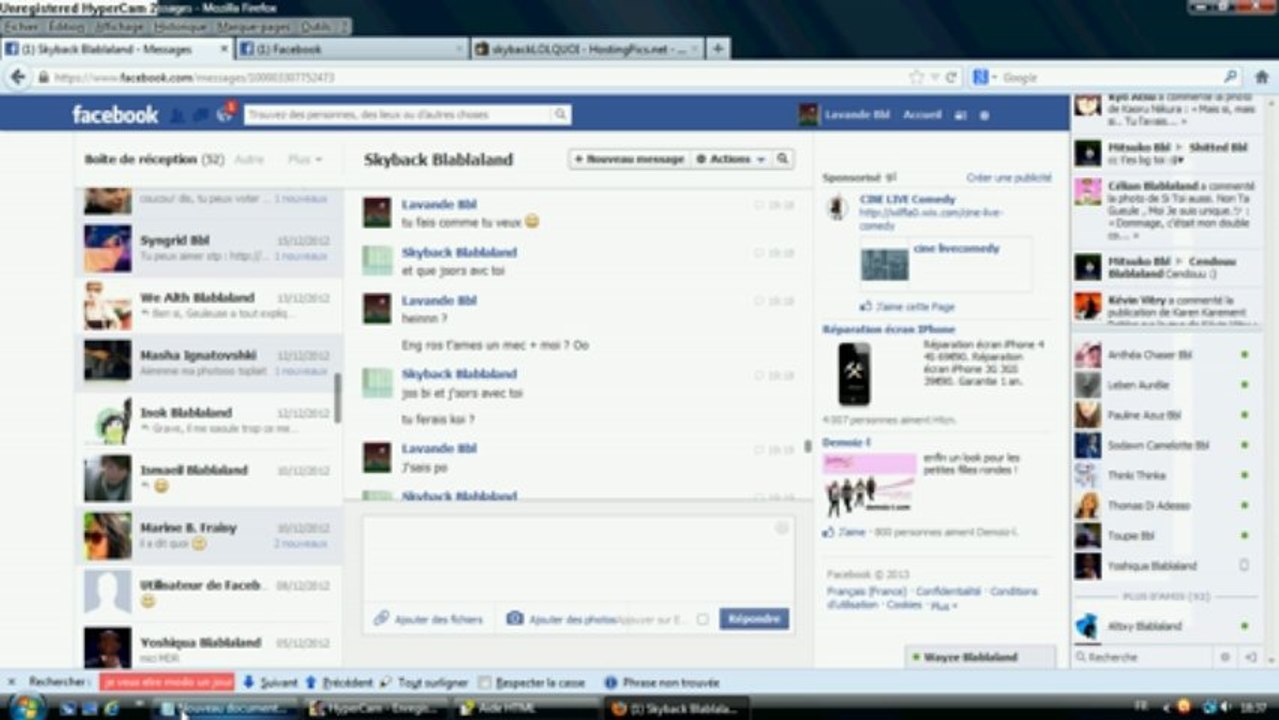Click the Répondre button
Image resolution: width=1279 pixels, height=720 pixels.
point(754,619)
